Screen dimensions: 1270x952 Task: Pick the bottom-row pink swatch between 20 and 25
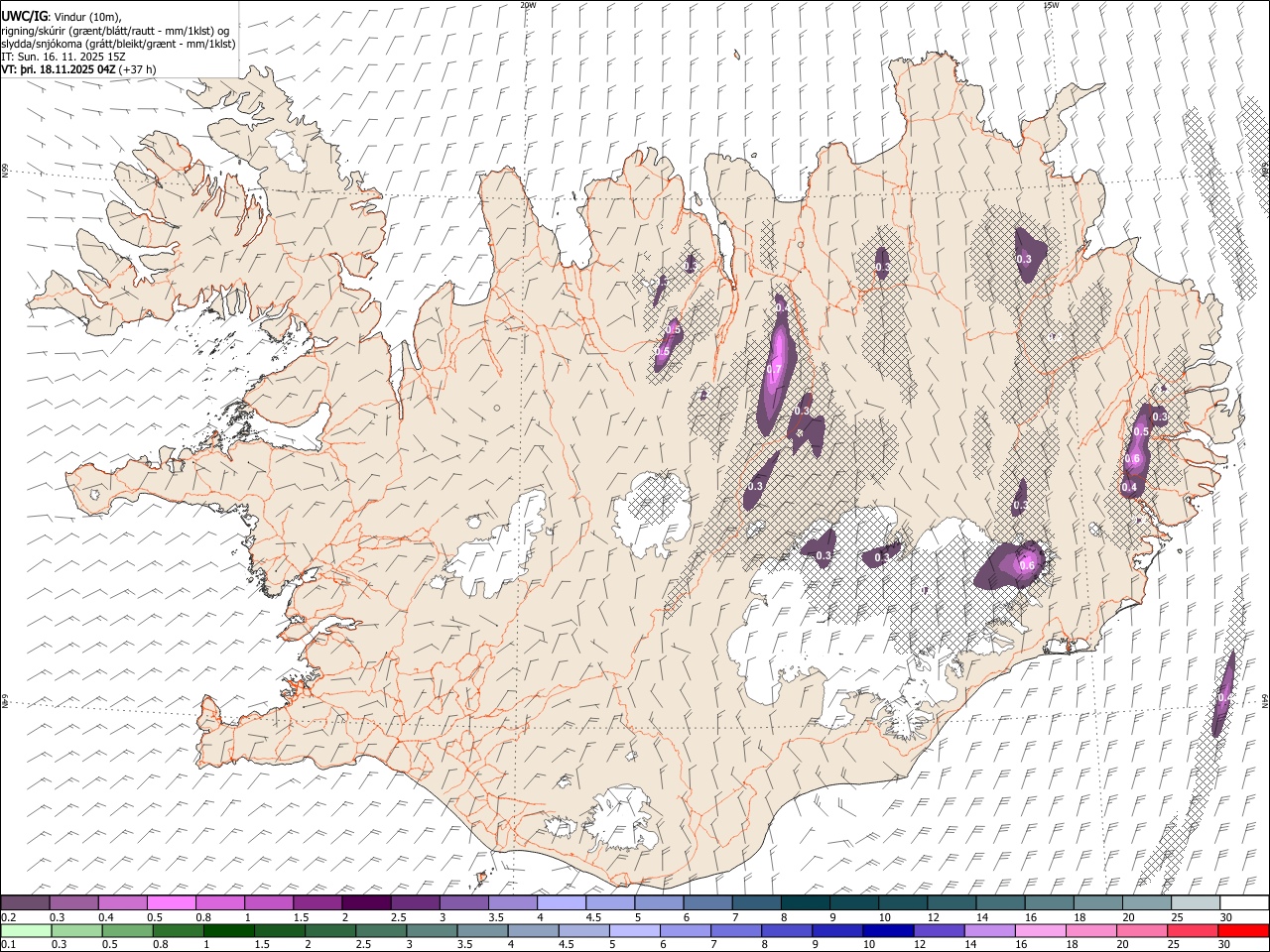pos(1140,930)
